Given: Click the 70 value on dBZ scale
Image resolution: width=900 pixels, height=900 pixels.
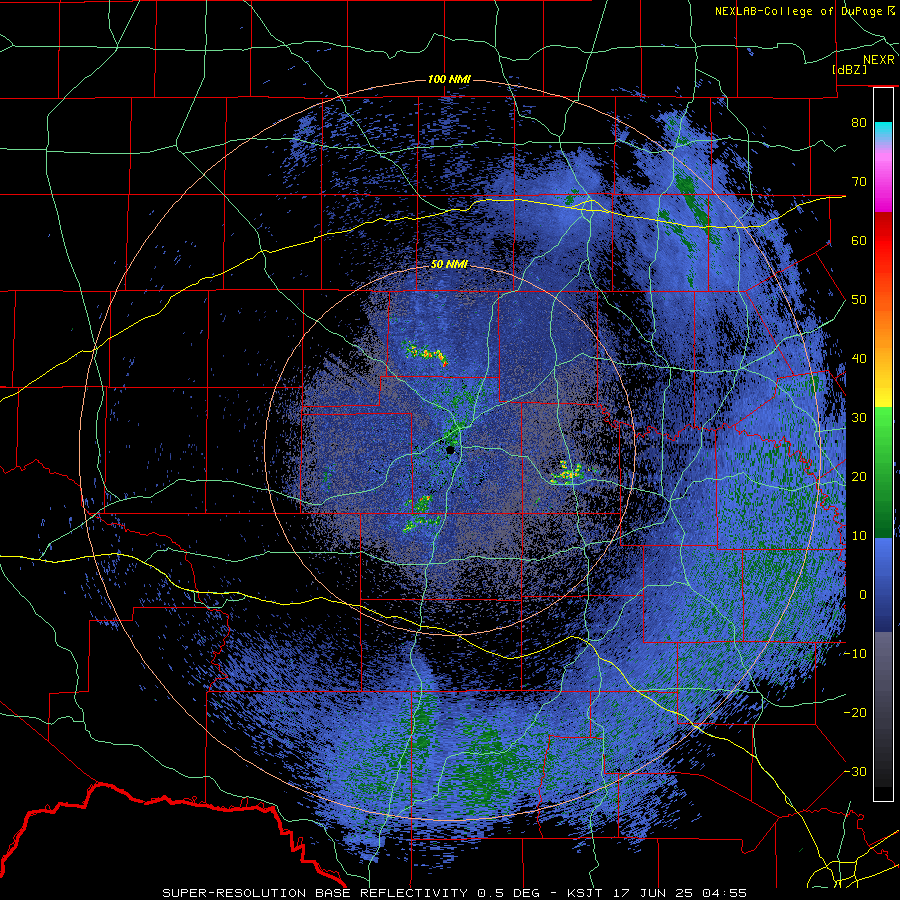Looking at the screenshot, I should click(x=859, y=181).
